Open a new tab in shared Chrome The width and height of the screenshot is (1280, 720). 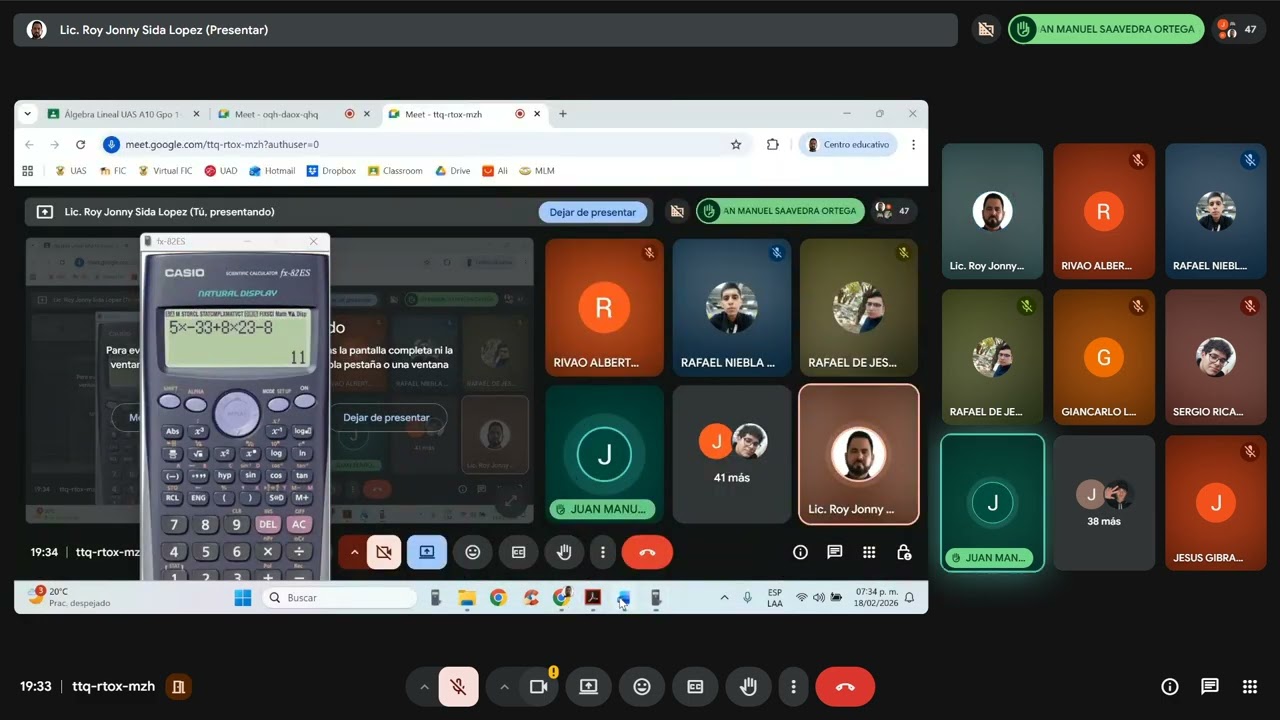click(x=563, y=114)
